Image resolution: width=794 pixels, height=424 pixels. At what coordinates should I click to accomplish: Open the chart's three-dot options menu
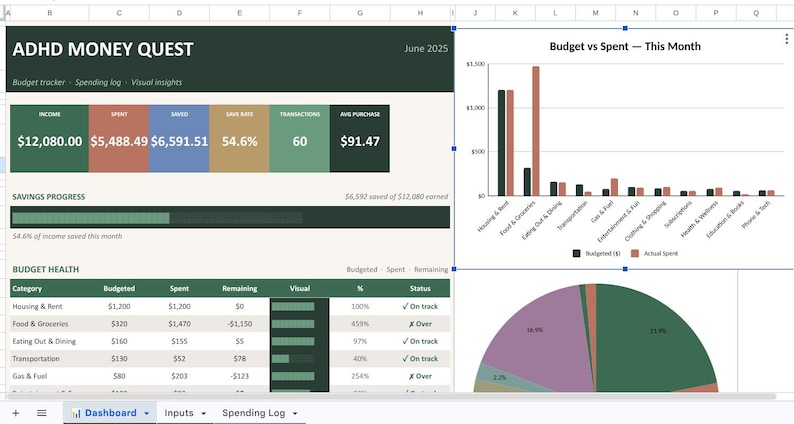click(x=786, y=38)
